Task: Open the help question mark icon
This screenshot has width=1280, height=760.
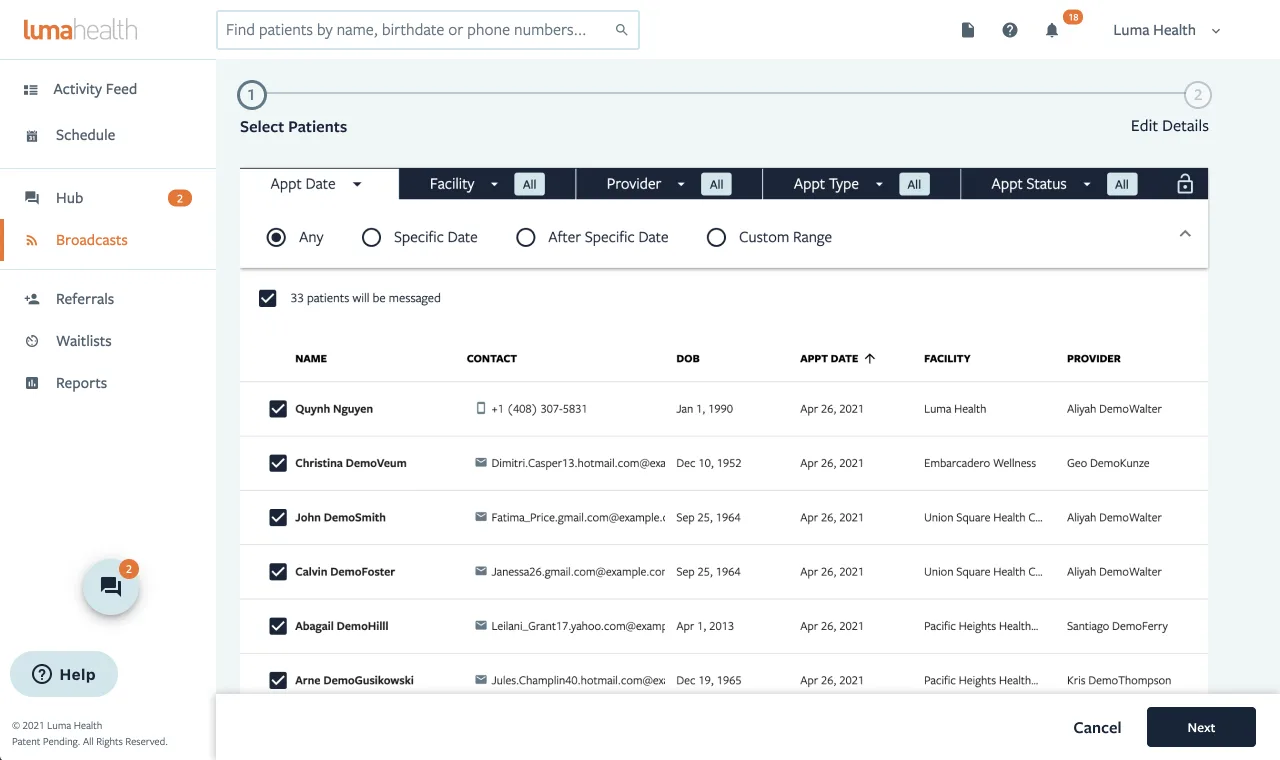Action: 1010,30
